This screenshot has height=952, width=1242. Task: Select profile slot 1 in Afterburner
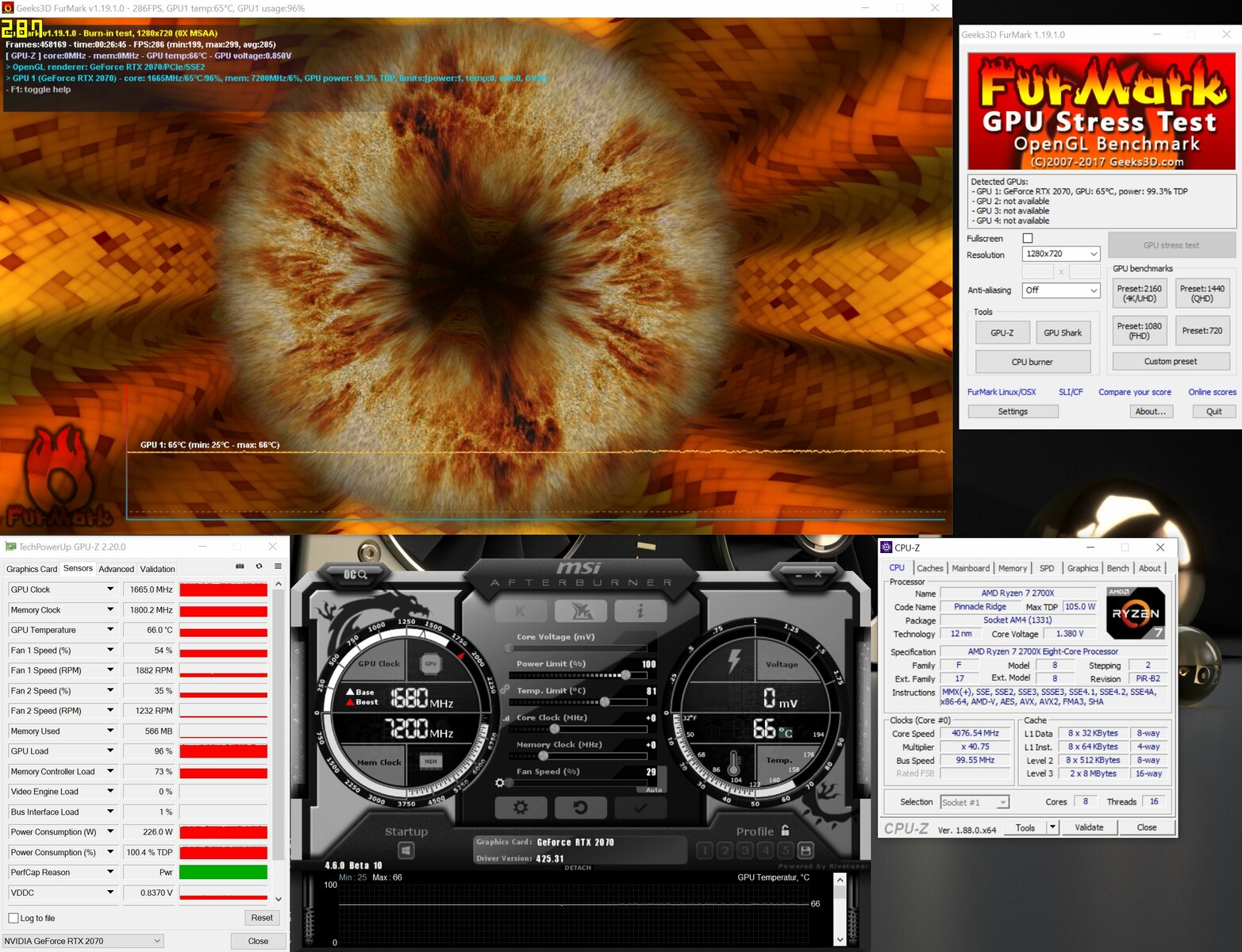pyautogui.click(x=705, y=850)
